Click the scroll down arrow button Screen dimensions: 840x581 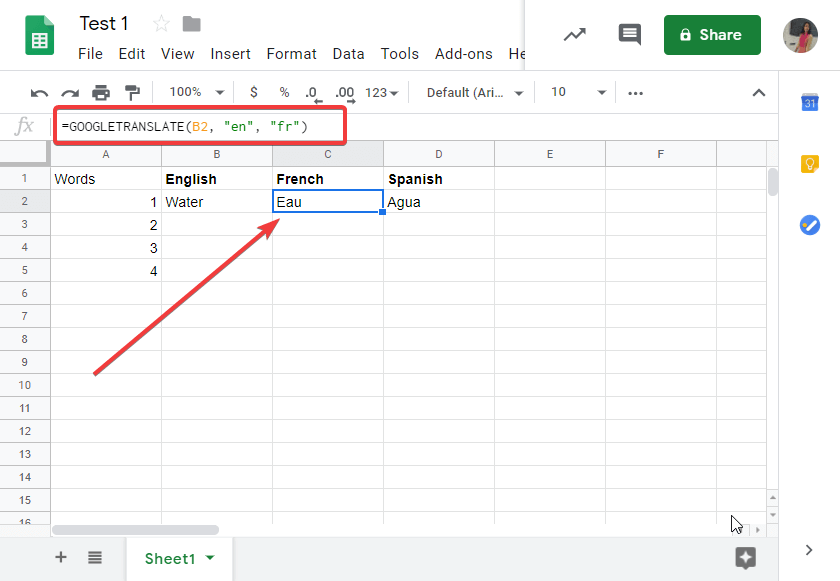(772, 515)
